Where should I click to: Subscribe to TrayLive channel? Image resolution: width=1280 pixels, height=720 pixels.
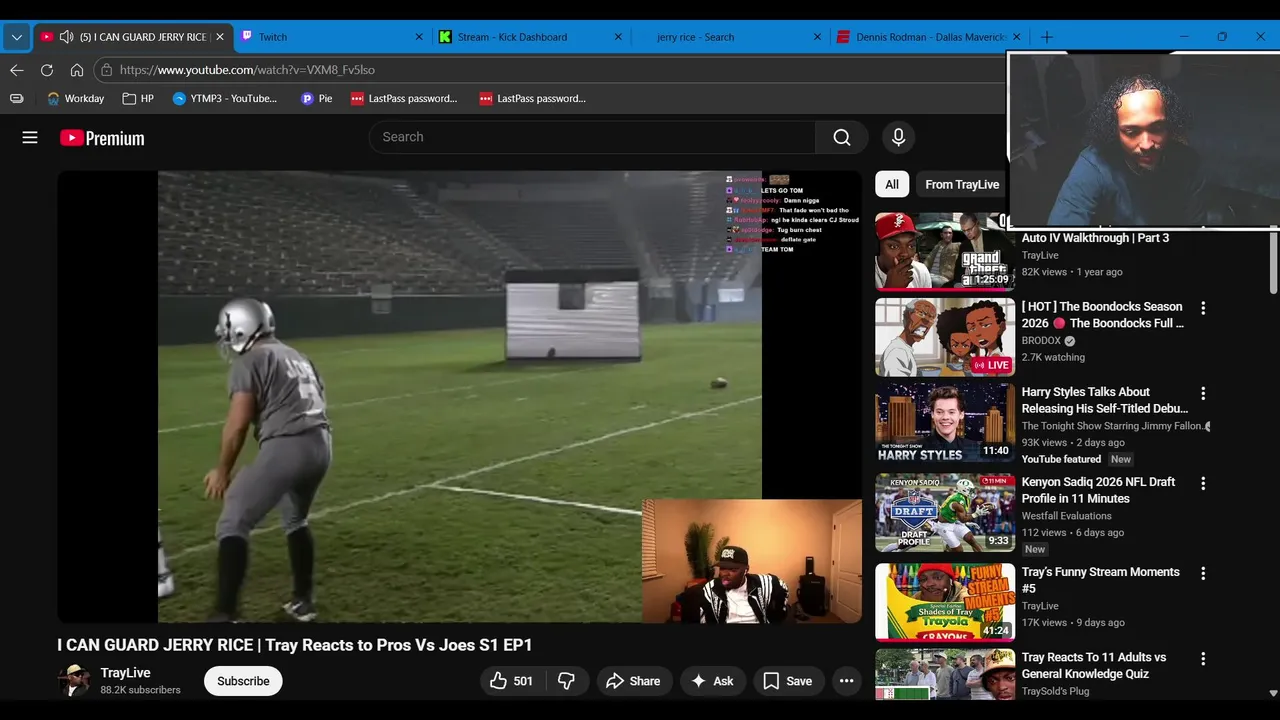pyautogui.click(x=243, y=681)
